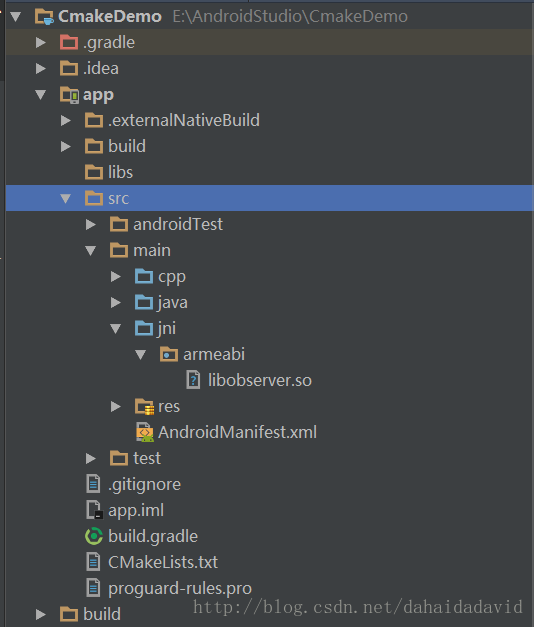Expand the .externalNativeBuild folder

coord(66,120)
